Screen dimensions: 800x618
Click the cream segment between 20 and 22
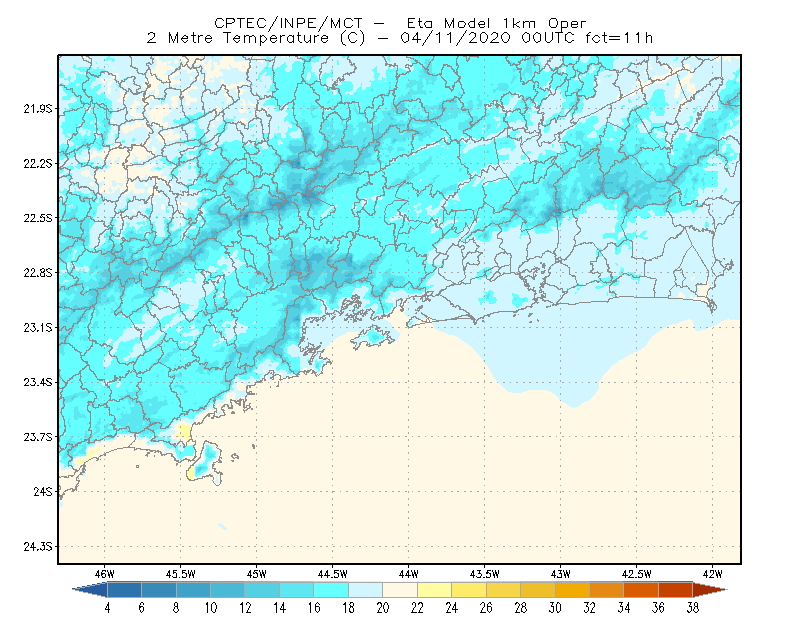click(x=400, y=590)
